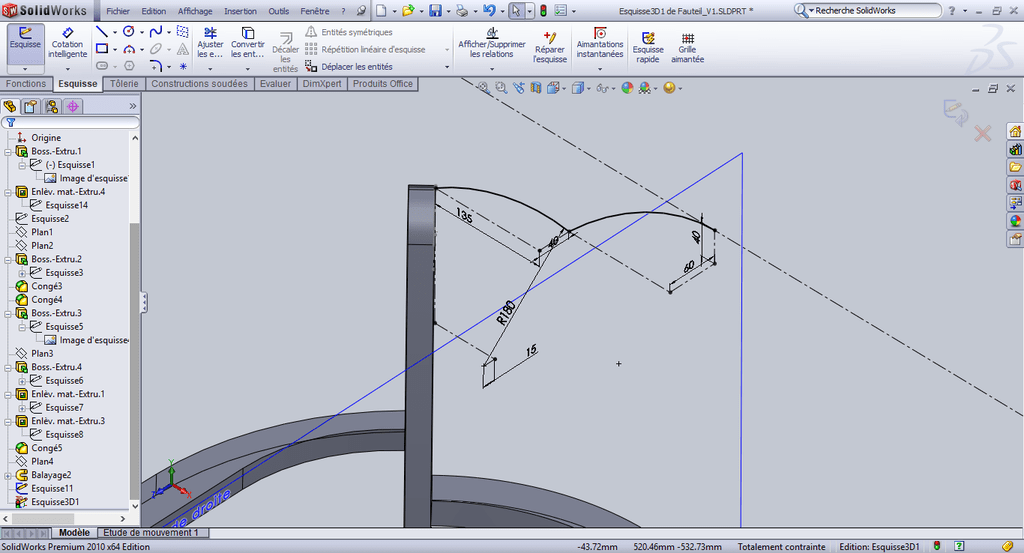Click the Print icon

462,11
